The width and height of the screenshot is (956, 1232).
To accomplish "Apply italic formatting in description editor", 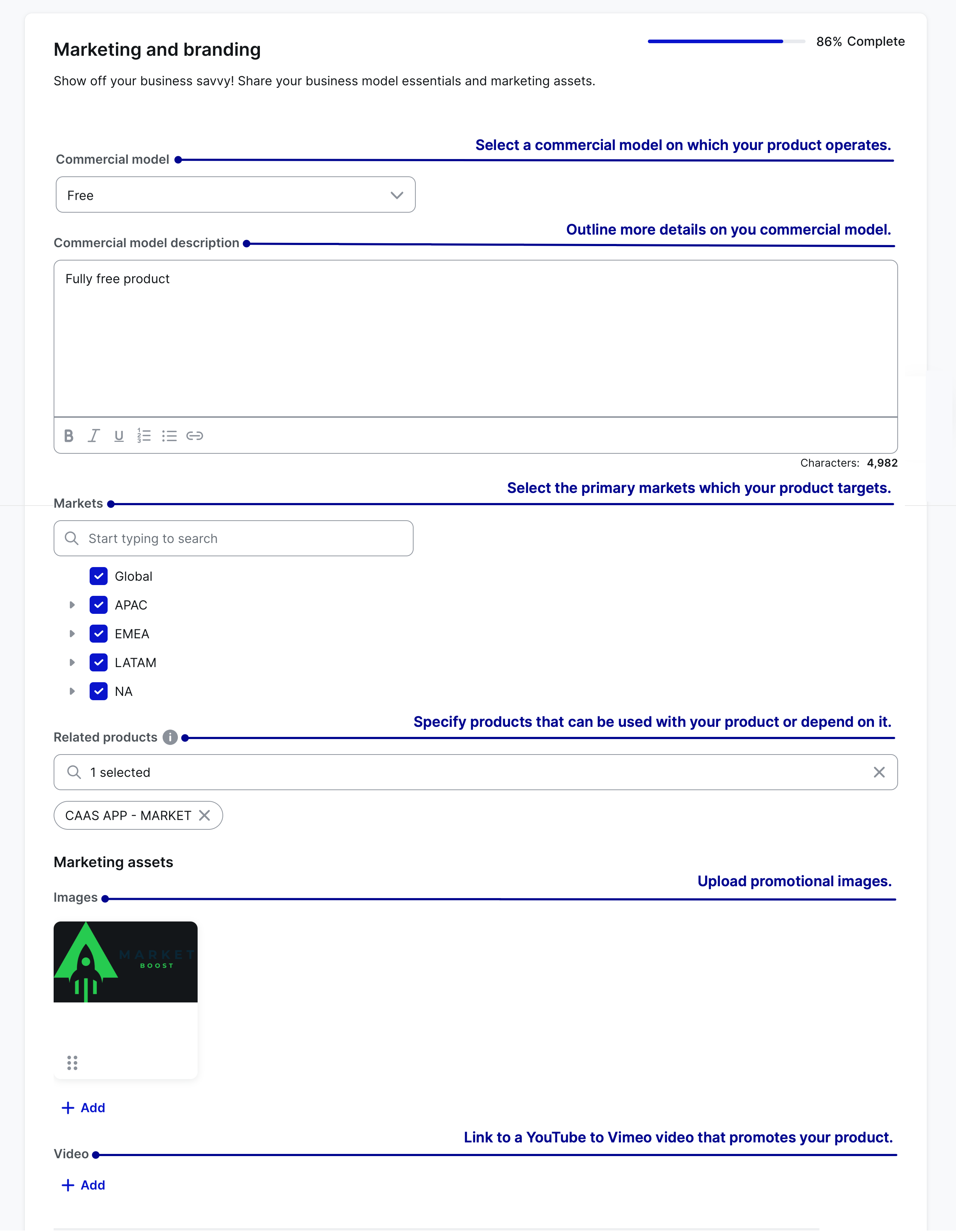I will tap(94, 435).
